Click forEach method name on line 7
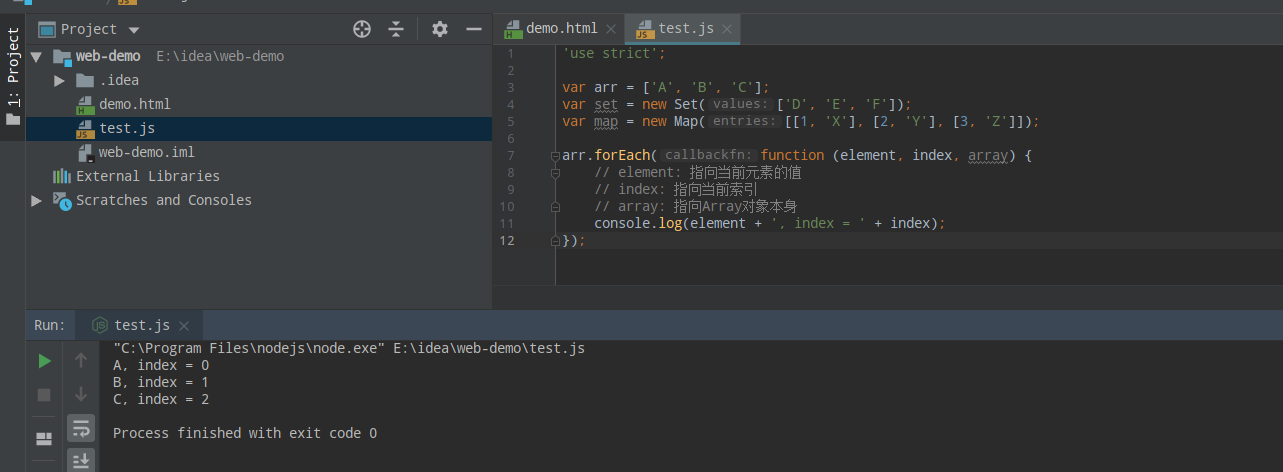1283x472 pixels. pyautogui.click(x=624, y=155)
